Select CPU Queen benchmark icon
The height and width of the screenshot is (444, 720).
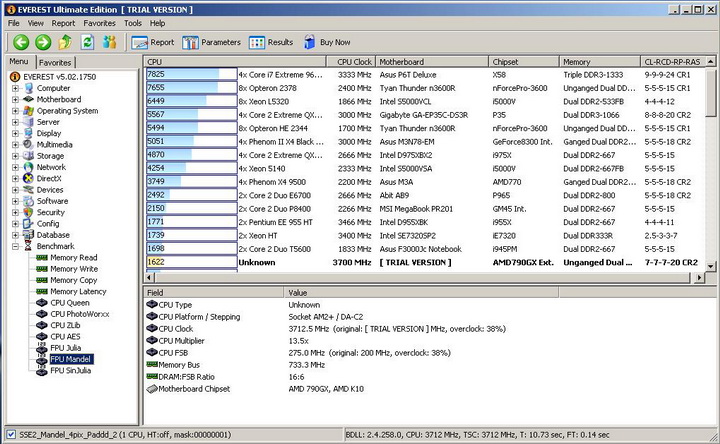pyautogui.click(x=42, y=303)
